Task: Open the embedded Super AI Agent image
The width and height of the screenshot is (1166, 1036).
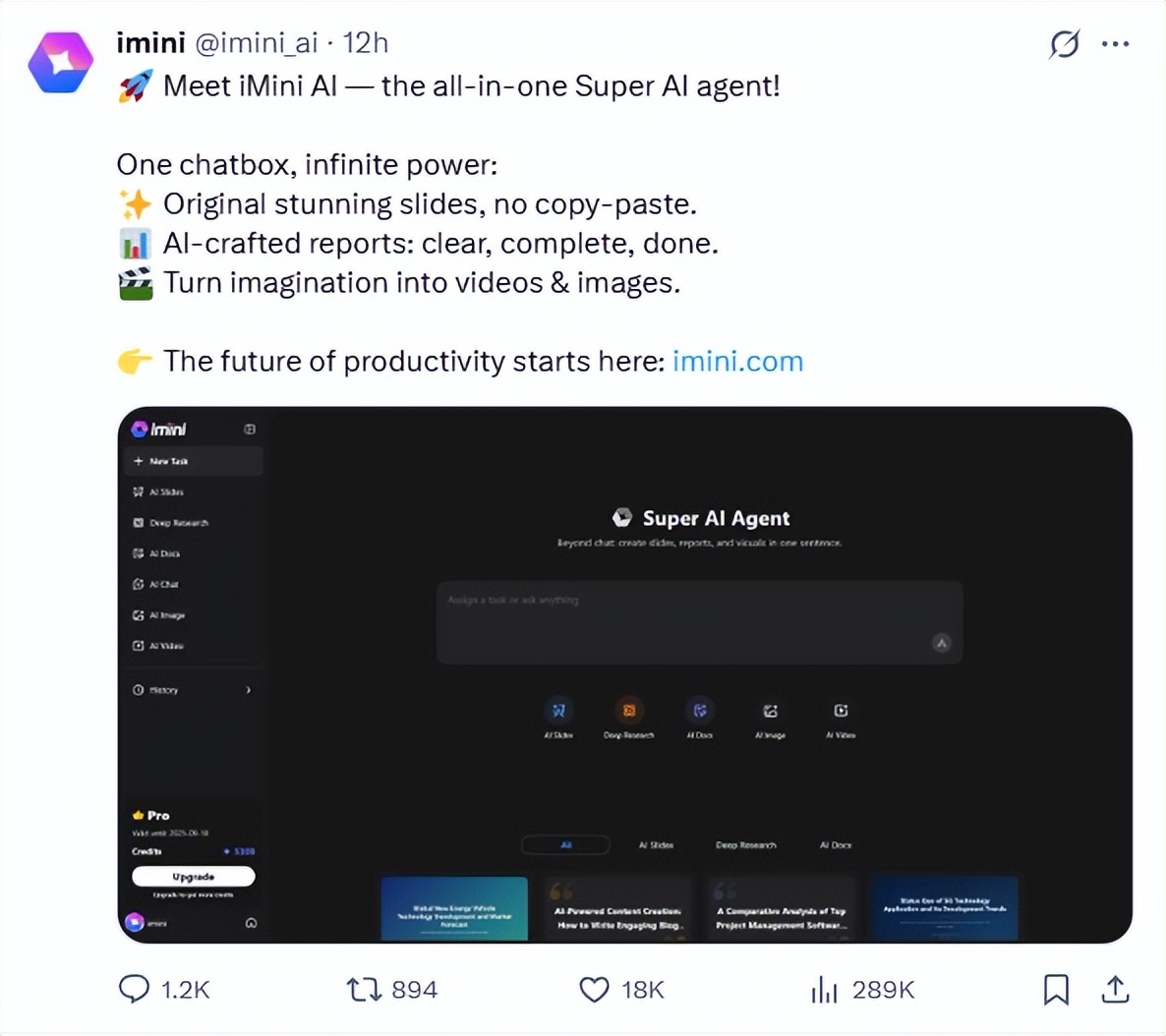Action: [x=625, y=674]
